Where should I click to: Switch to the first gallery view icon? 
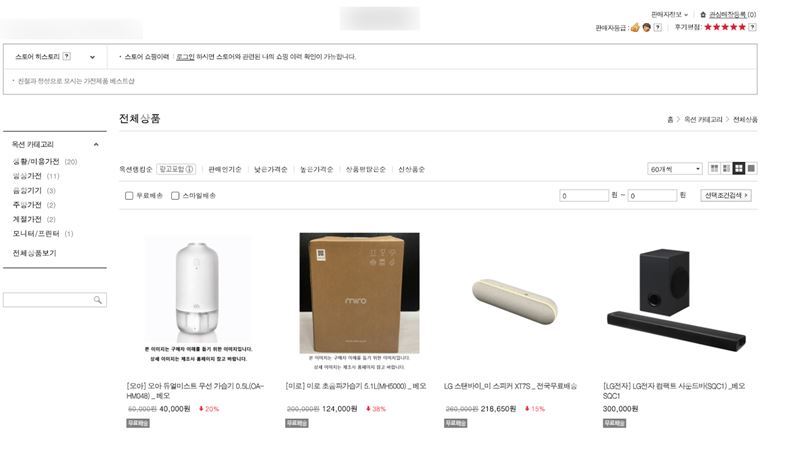point(714,168)
